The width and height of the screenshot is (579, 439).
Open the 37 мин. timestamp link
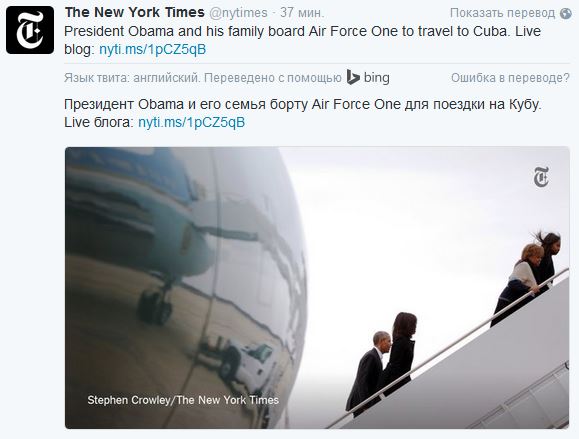pyautogui.click(x=302, y=13)
